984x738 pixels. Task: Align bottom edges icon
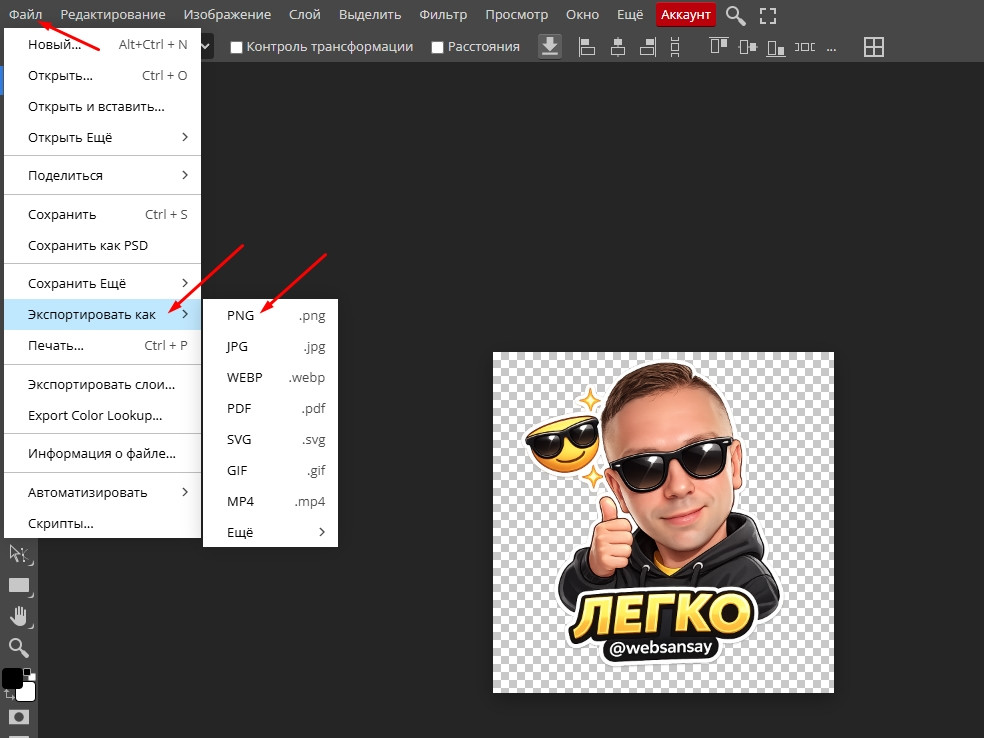[776, 48]
